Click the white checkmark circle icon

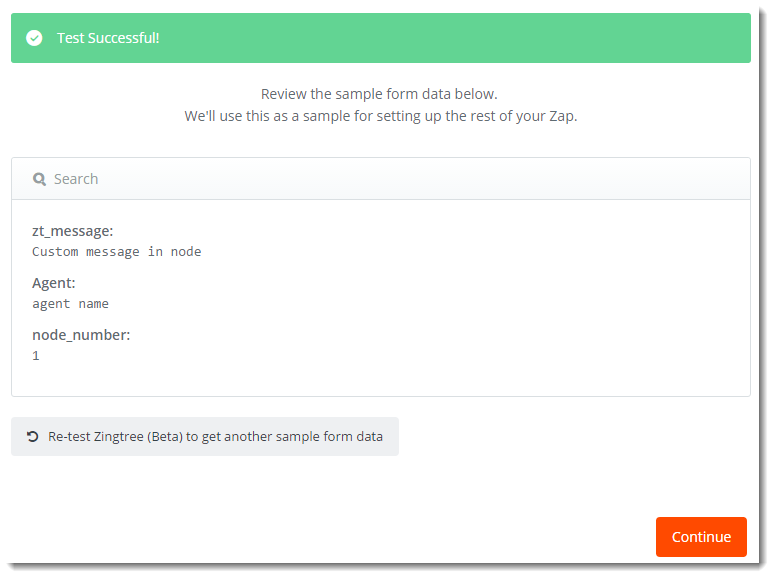[34, 38]
